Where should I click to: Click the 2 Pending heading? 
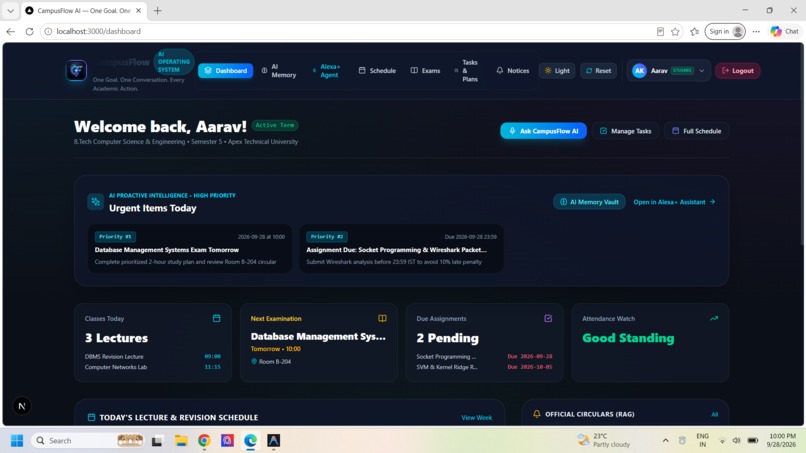[x=447, y=338]
